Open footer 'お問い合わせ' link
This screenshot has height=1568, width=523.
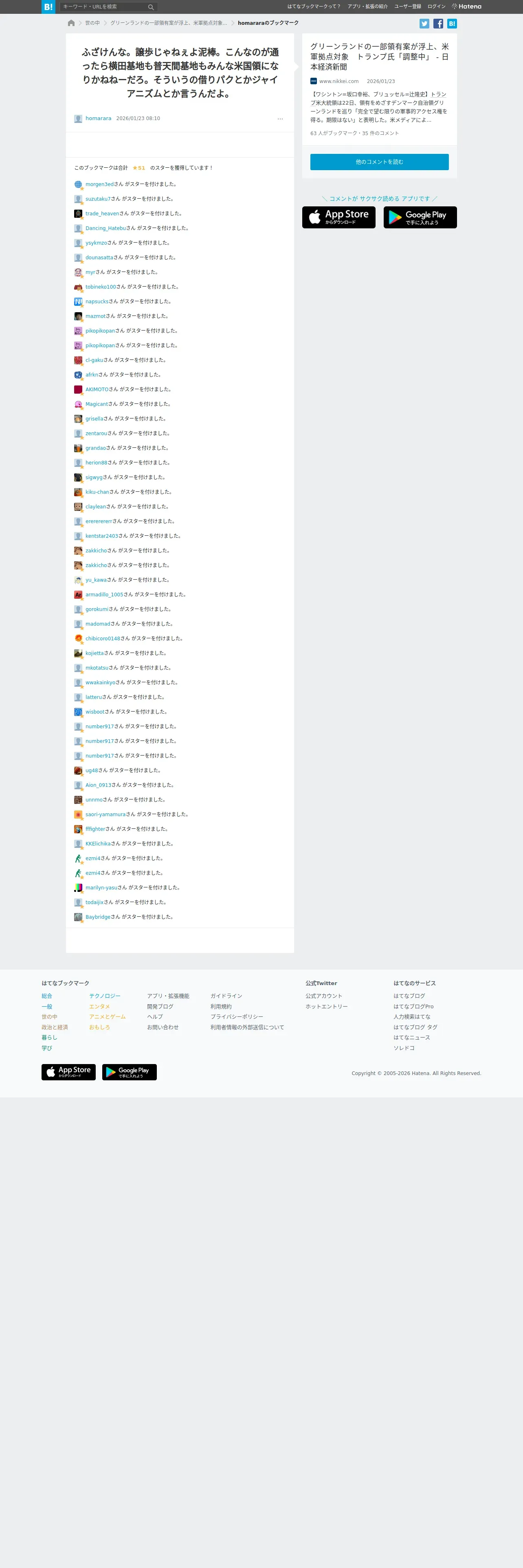coord(163,1027)
